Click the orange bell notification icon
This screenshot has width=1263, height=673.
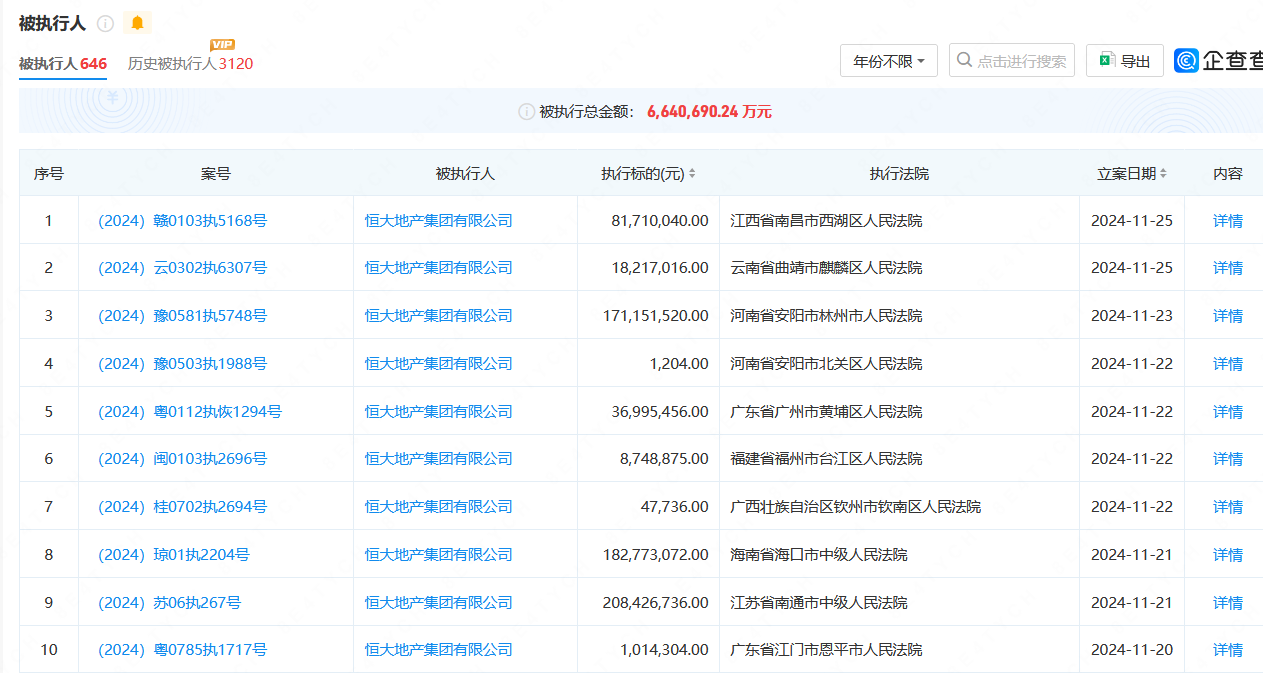tap(137, 23)
